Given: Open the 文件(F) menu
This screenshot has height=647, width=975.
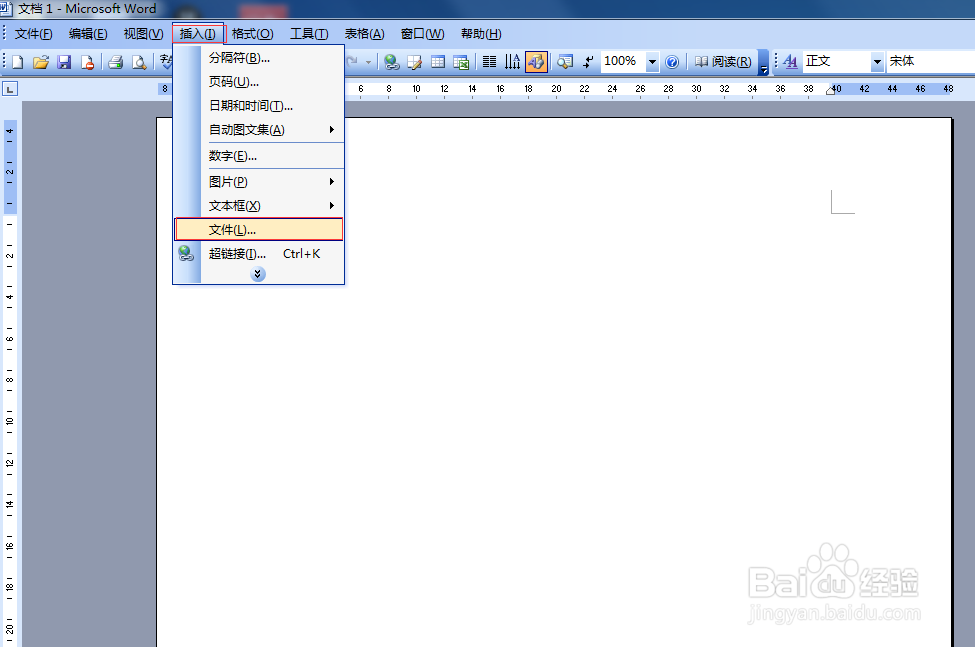Looking at the screenshot, I should (x=34, y=34).
